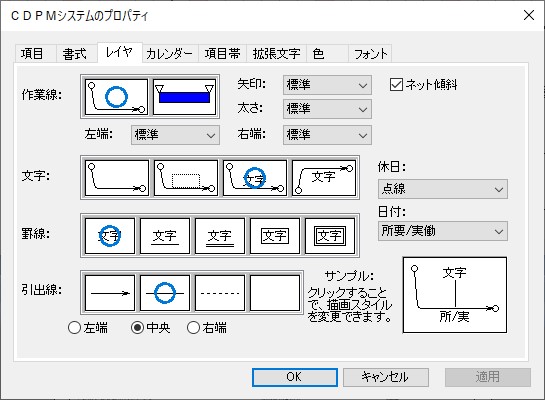Confirm with the OK button
Image resolution: width=545 pixels, height=400 pixels.
point(295,377)
